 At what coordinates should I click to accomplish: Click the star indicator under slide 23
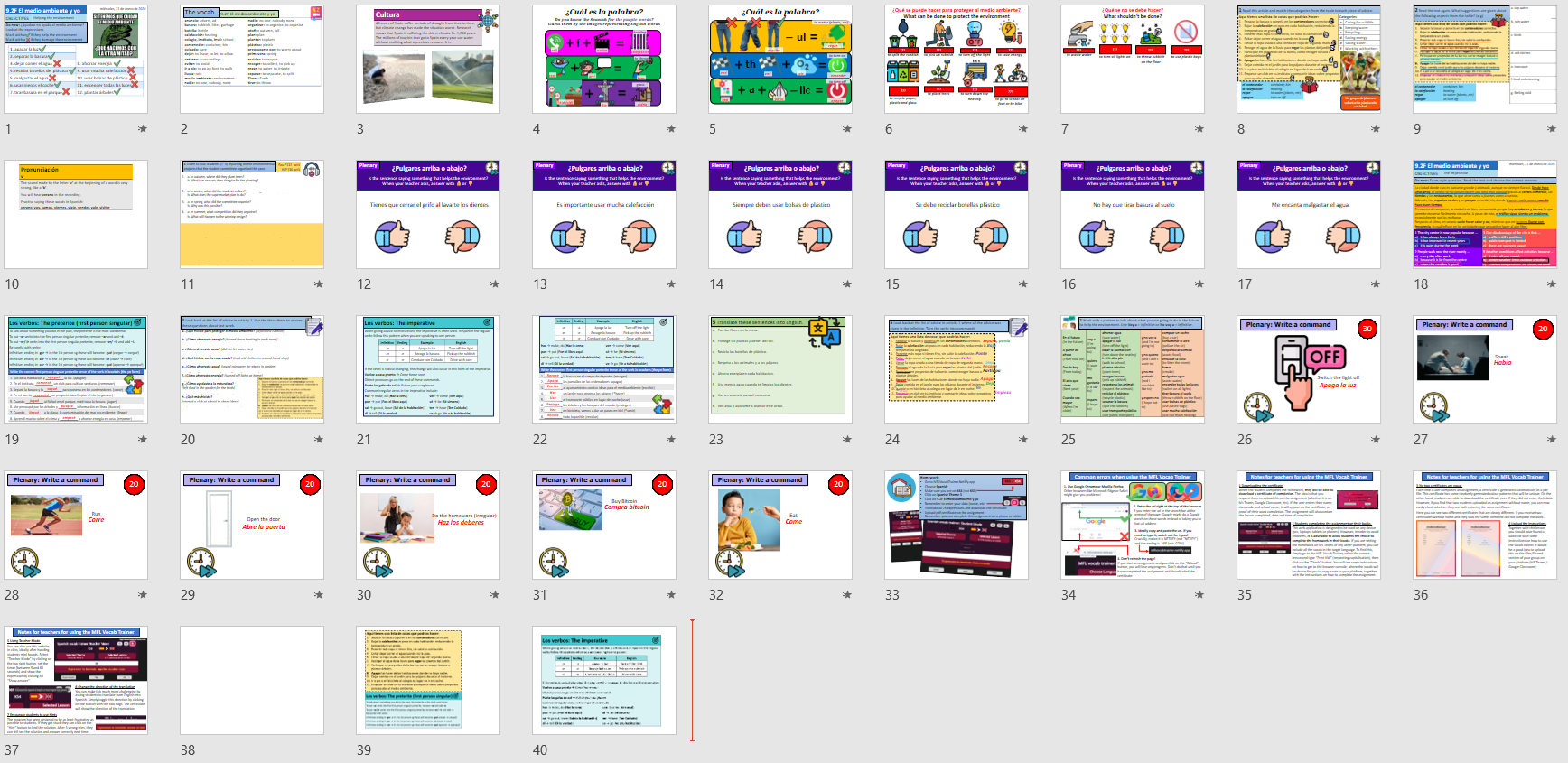[846, 440]
